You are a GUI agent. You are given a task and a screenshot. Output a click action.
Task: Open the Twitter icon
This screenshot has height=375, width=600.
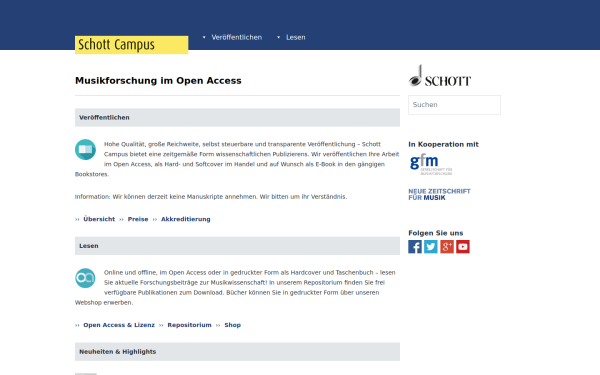click(431, 247)
